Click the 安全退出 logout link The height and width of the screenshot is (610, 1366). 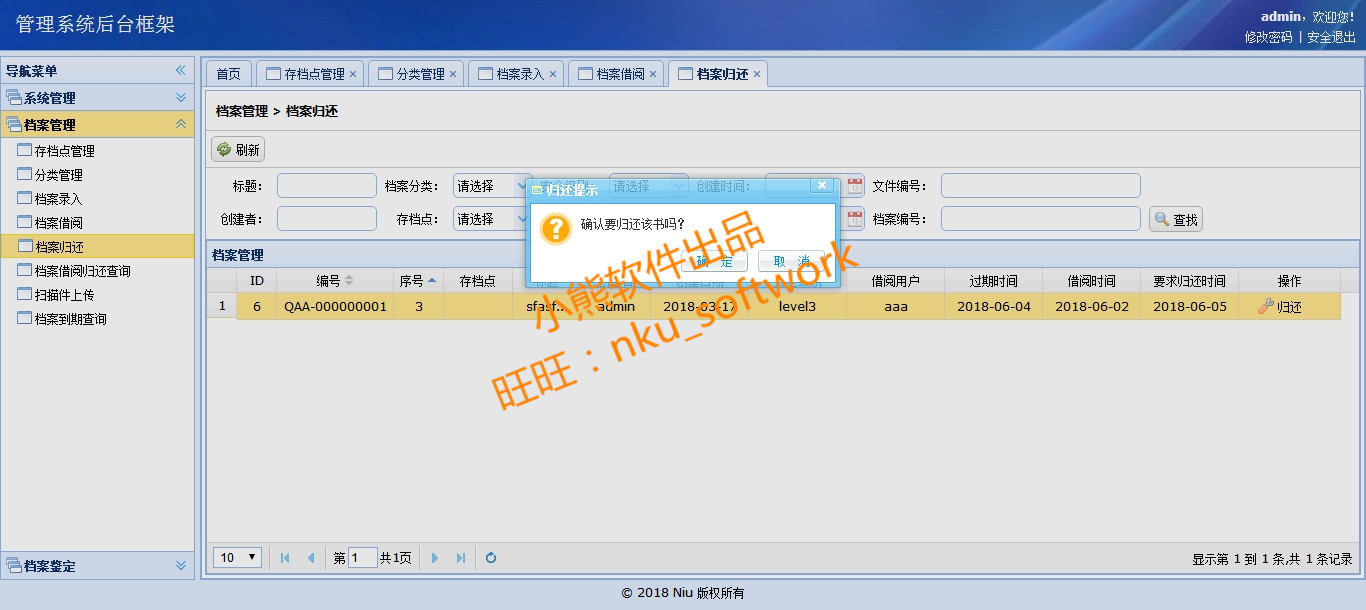click(1331, 37)
